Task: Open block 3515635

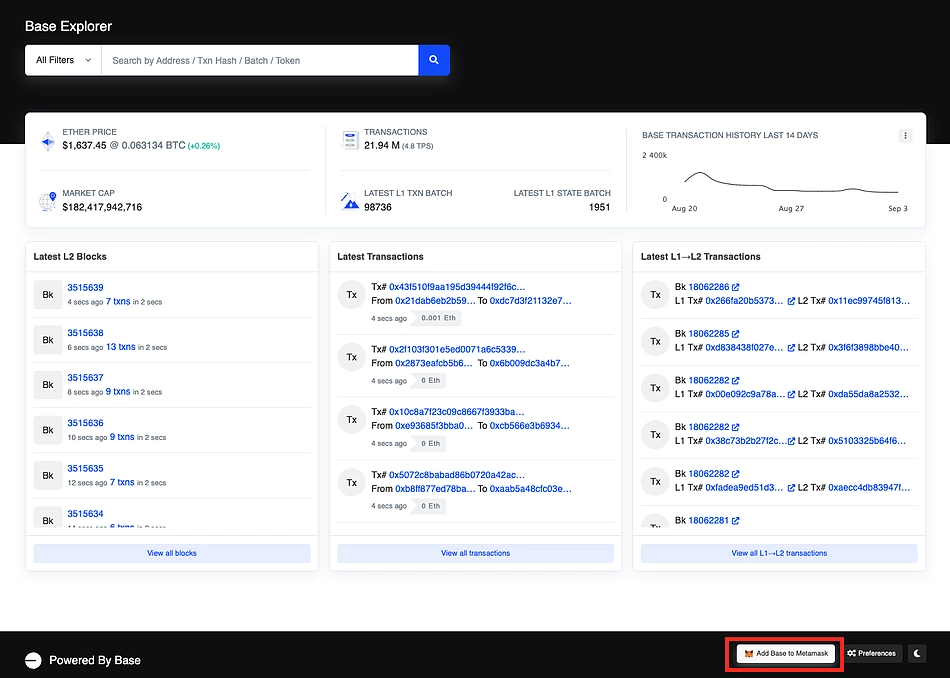Action: pos(85,468)
